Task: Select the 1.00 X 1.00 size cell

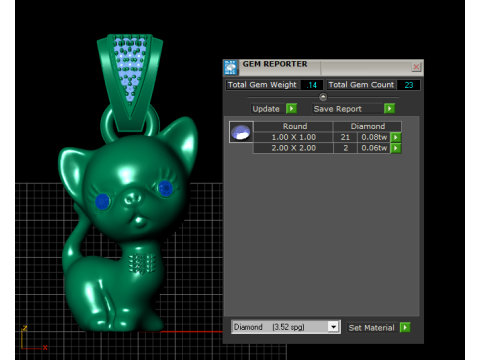Action: tap(294, 137)
